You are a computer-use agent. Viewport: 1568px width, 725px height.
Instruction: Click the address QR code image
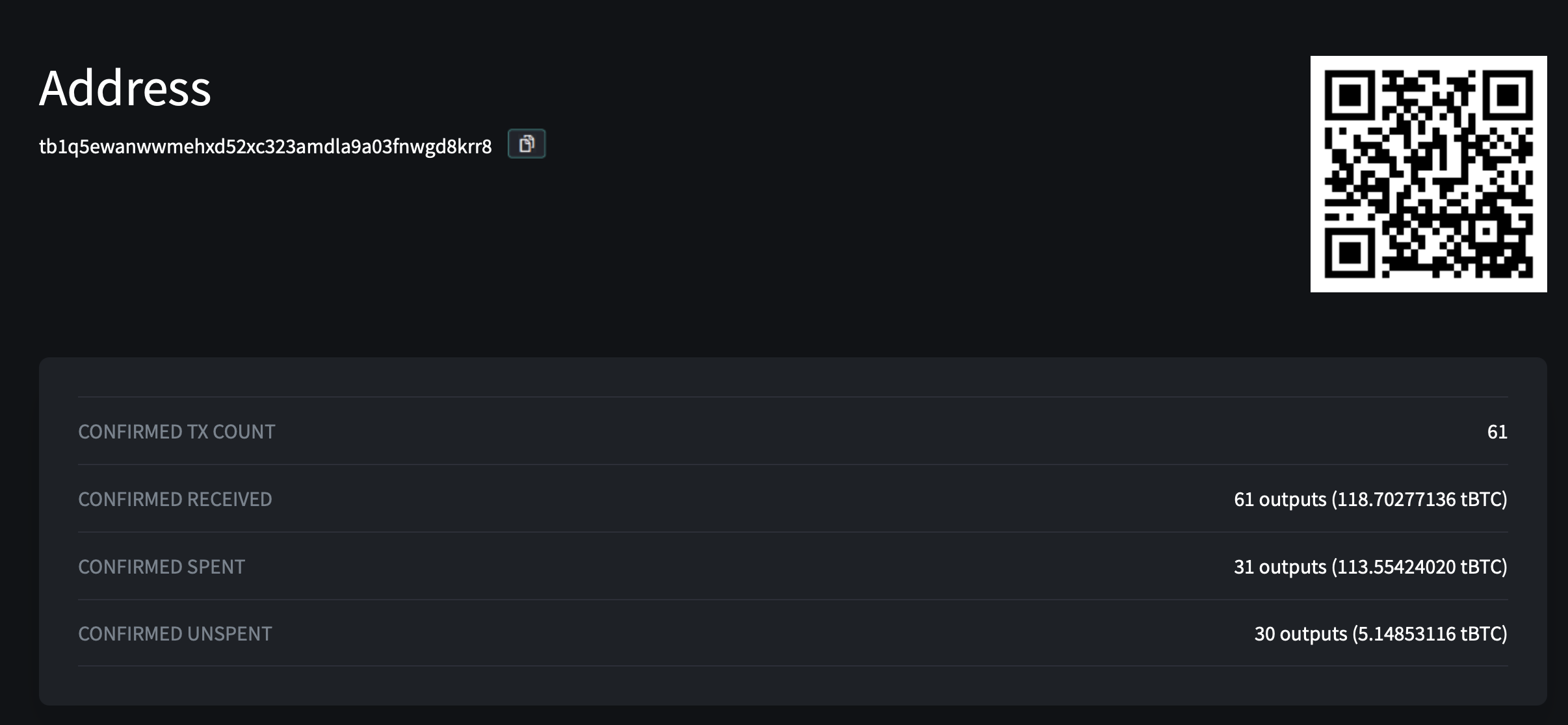1428,174
